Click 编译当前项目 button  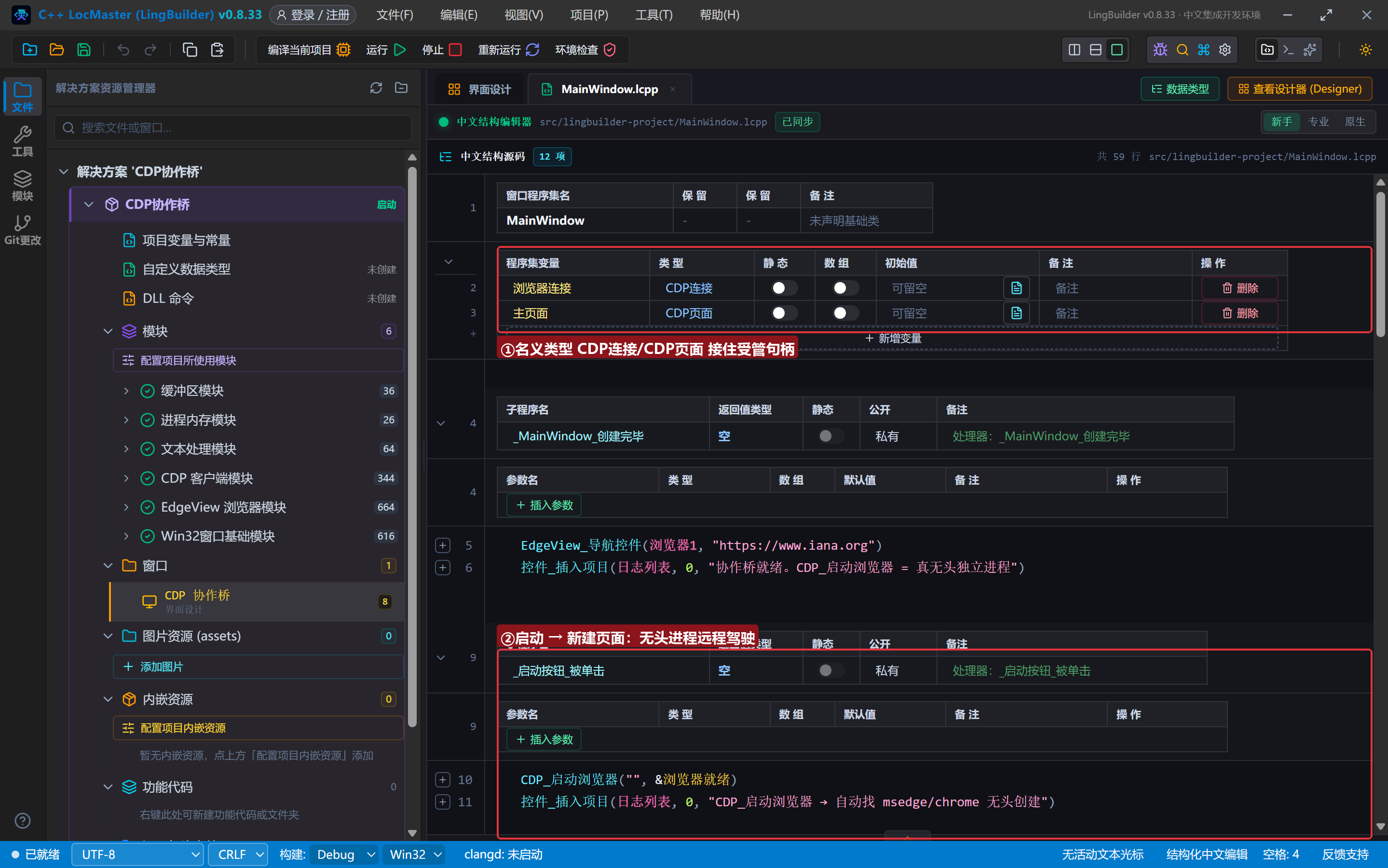tap(308, 50)
